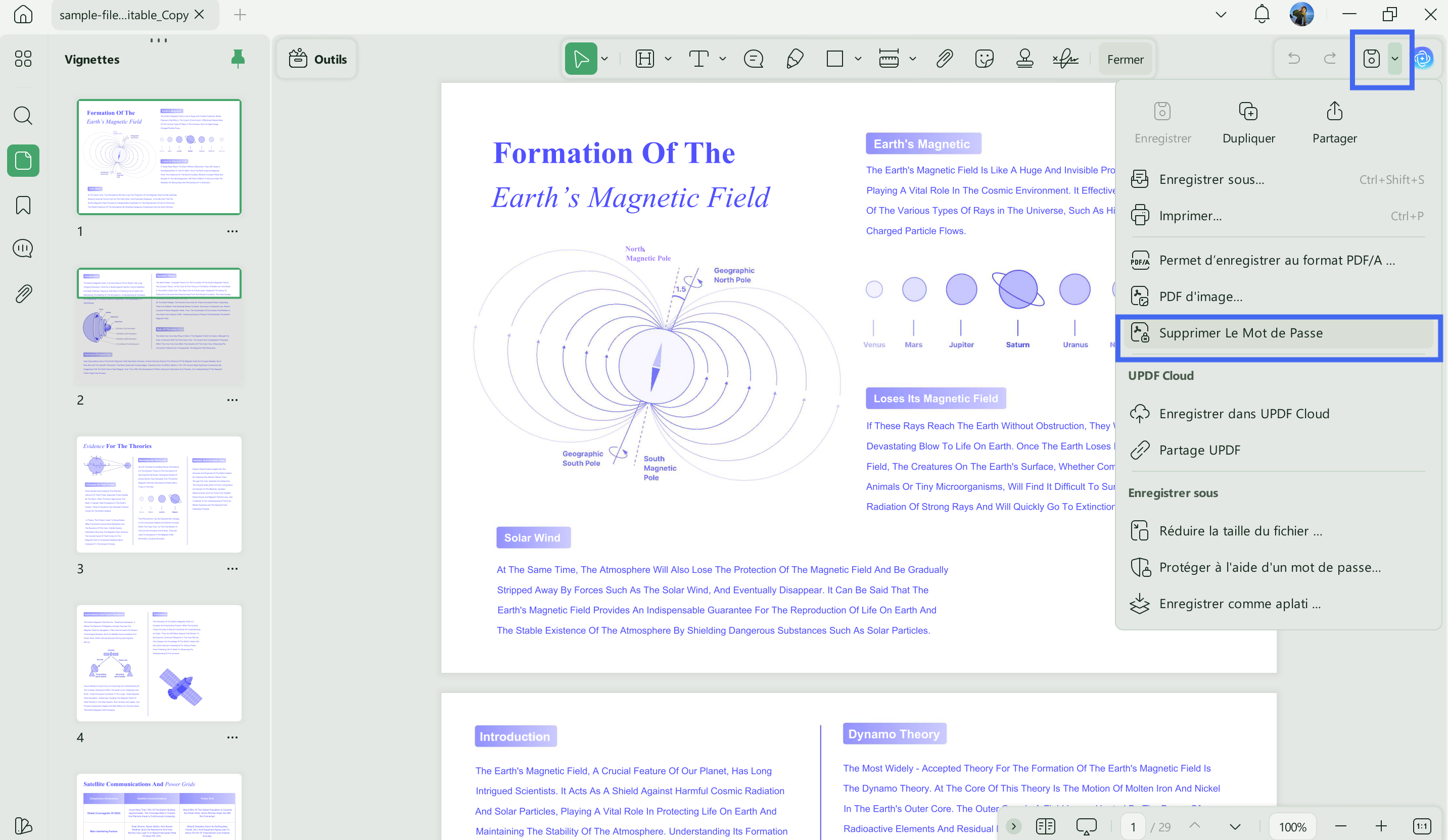Open page 1 thumbnail options dots

tap(232, 231)
